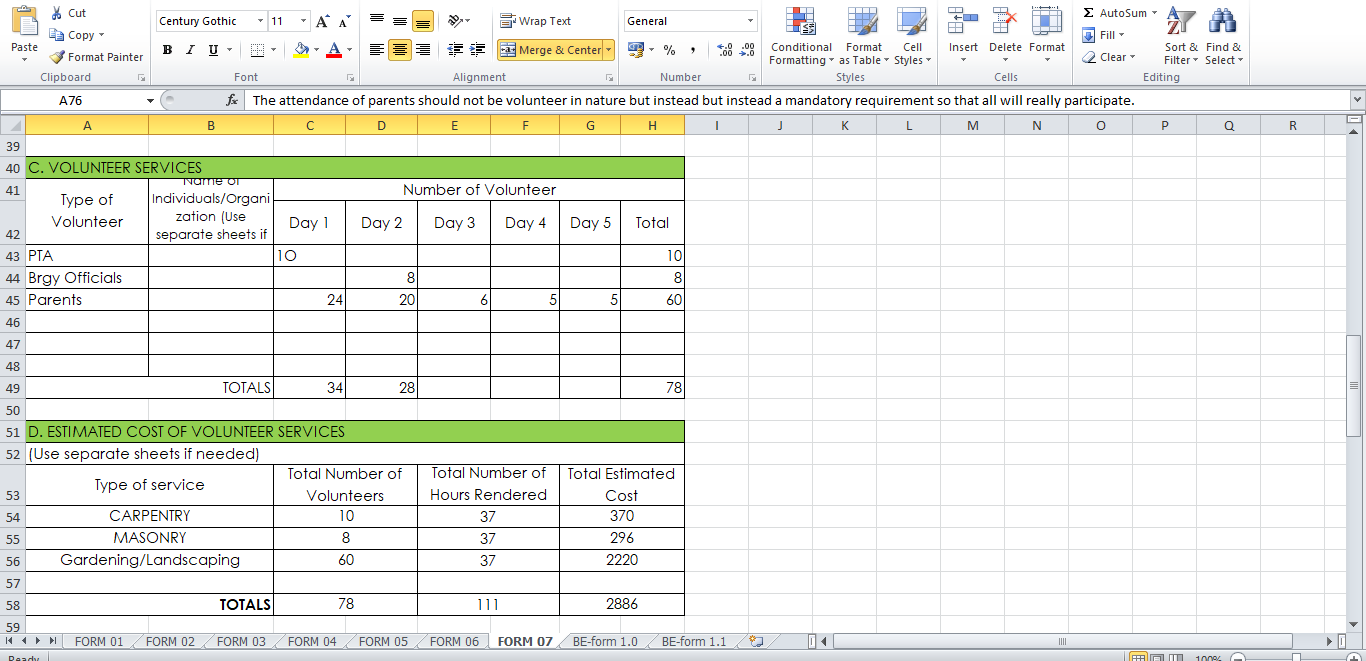Set Top Align vertical alignment
Image resolution: width=1366 pixels, height=661 pixels.
click(377, 21)
